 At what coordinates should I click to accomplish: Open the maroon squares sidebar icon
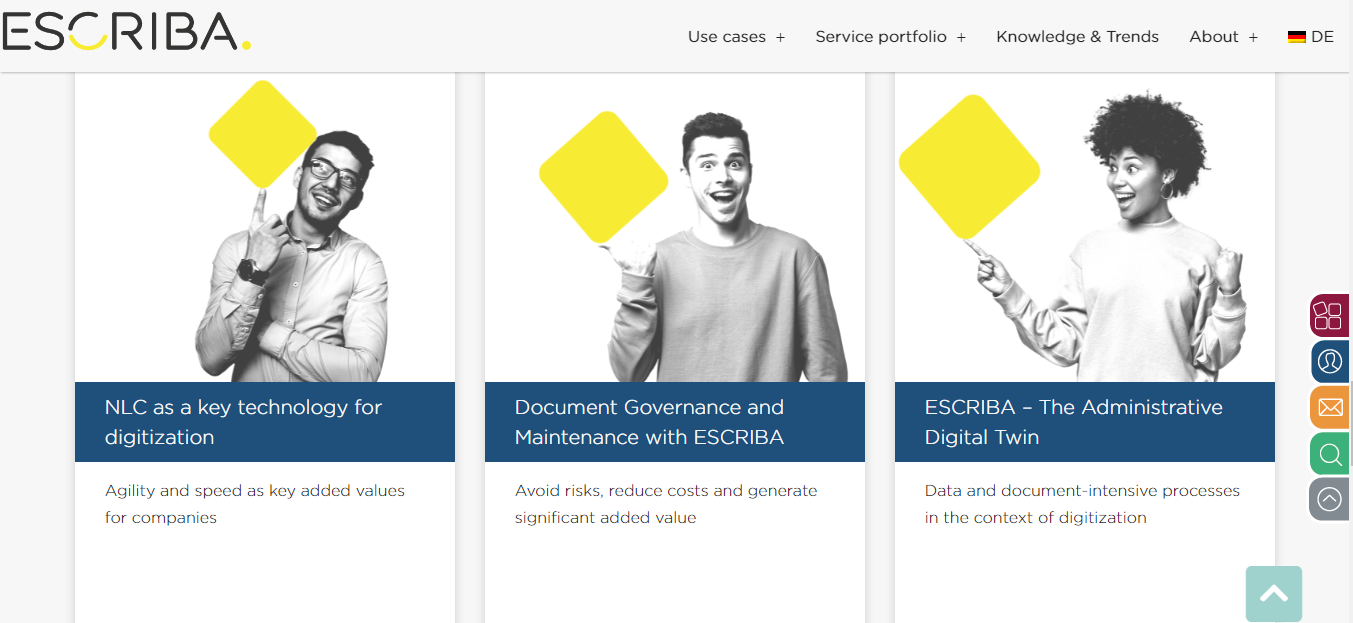(1330, 316)
